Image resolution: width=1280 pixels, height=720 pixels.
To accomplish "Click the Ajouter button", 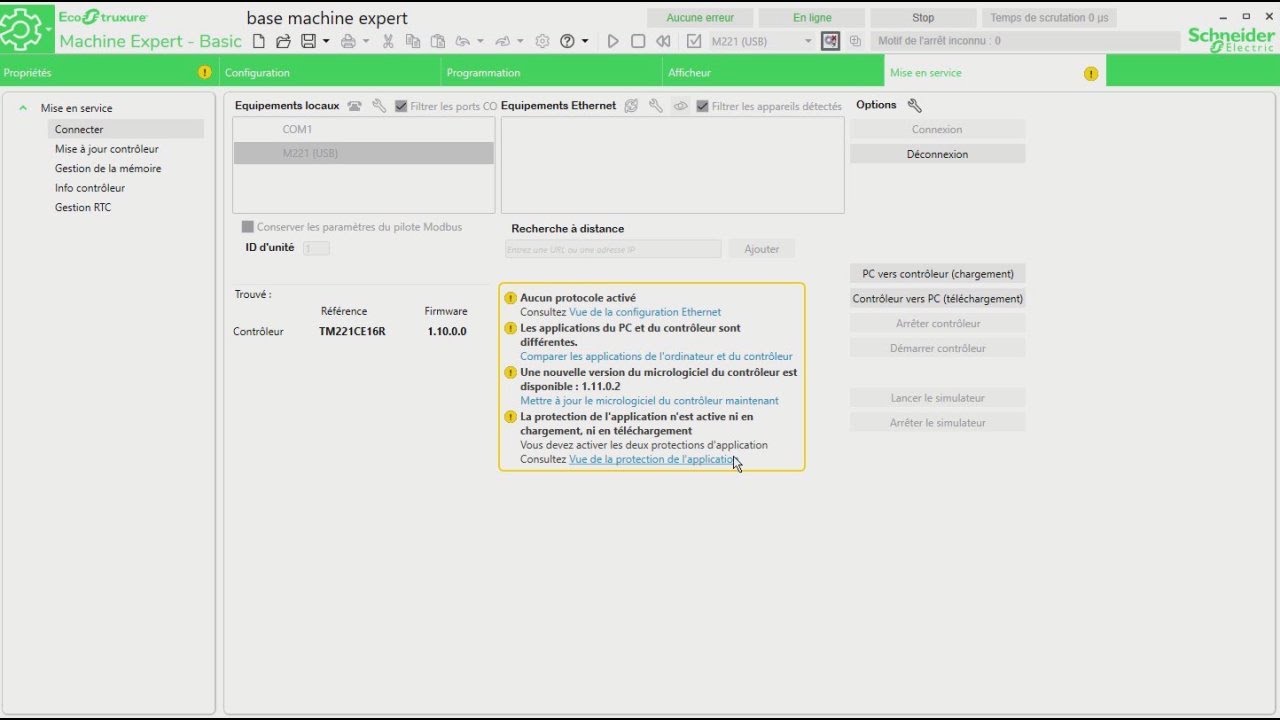I will click(x=762, y=249).
